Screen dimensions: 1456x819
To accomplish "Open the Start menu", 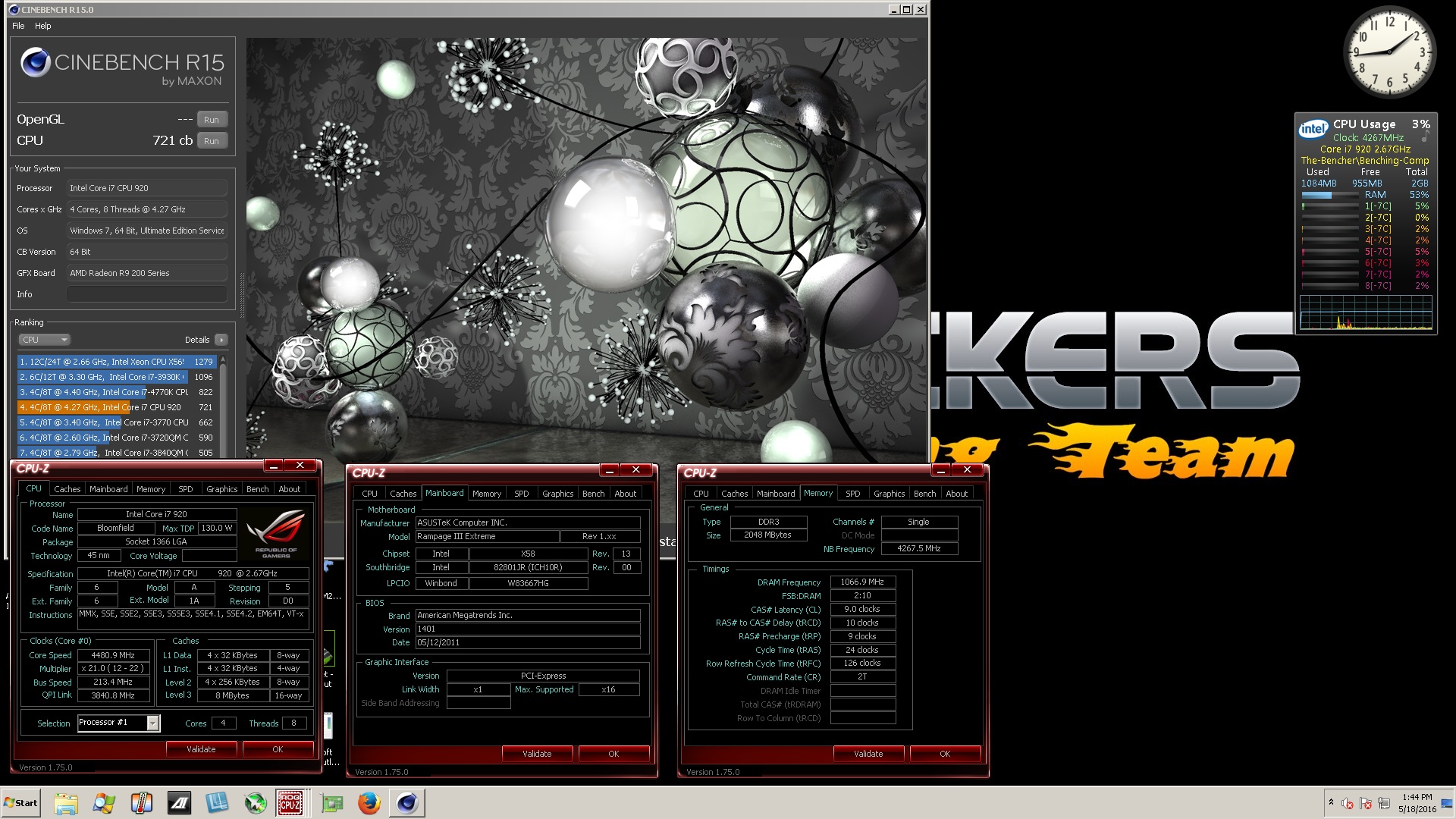I will point(20,803).
